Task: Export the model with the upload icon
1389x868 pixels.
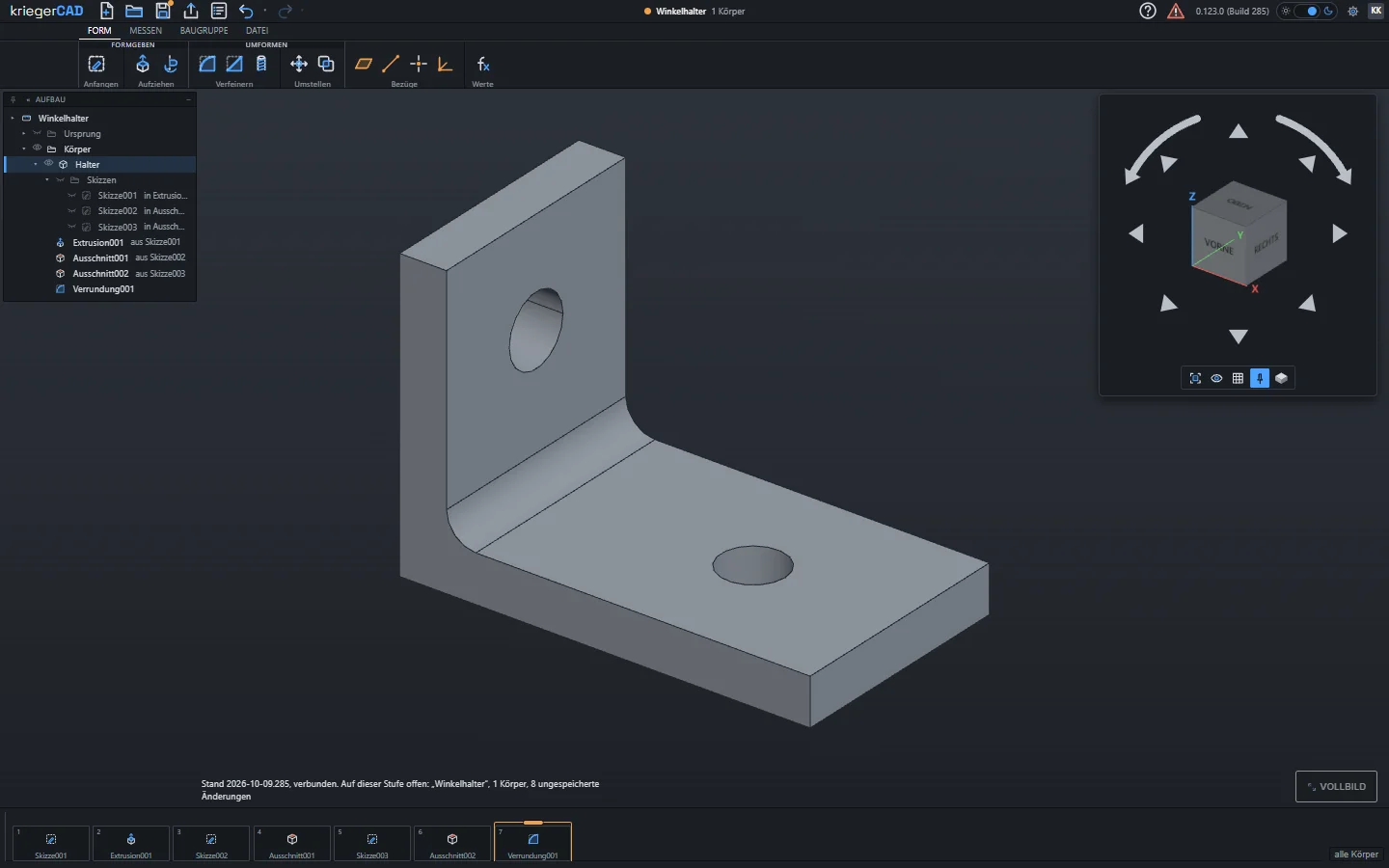Action: pos(191,11)
